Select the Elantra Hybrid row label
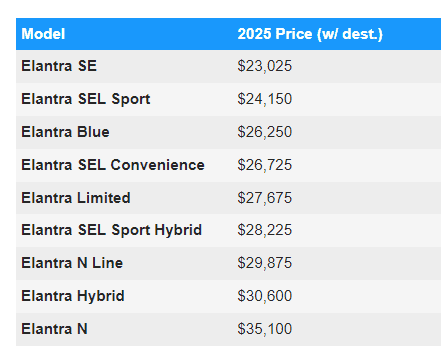The image size is (441, 360). coord(73,296)
